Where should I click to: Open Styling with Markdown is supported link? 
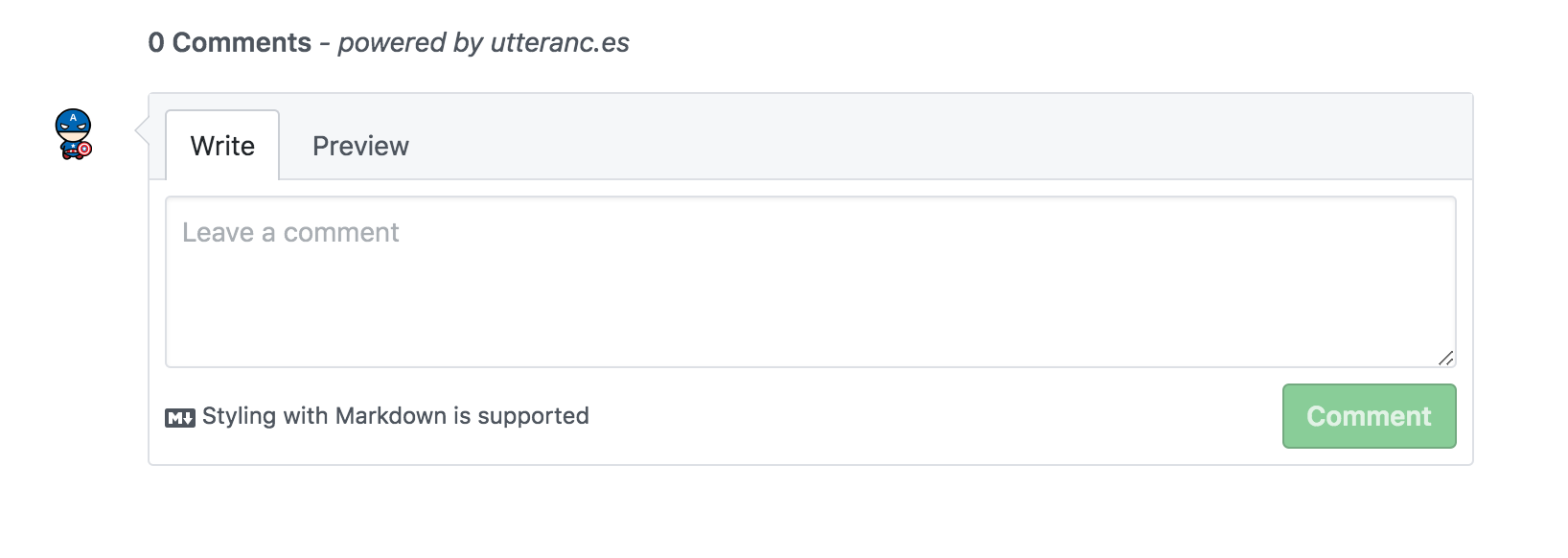(x=395, y=416)
